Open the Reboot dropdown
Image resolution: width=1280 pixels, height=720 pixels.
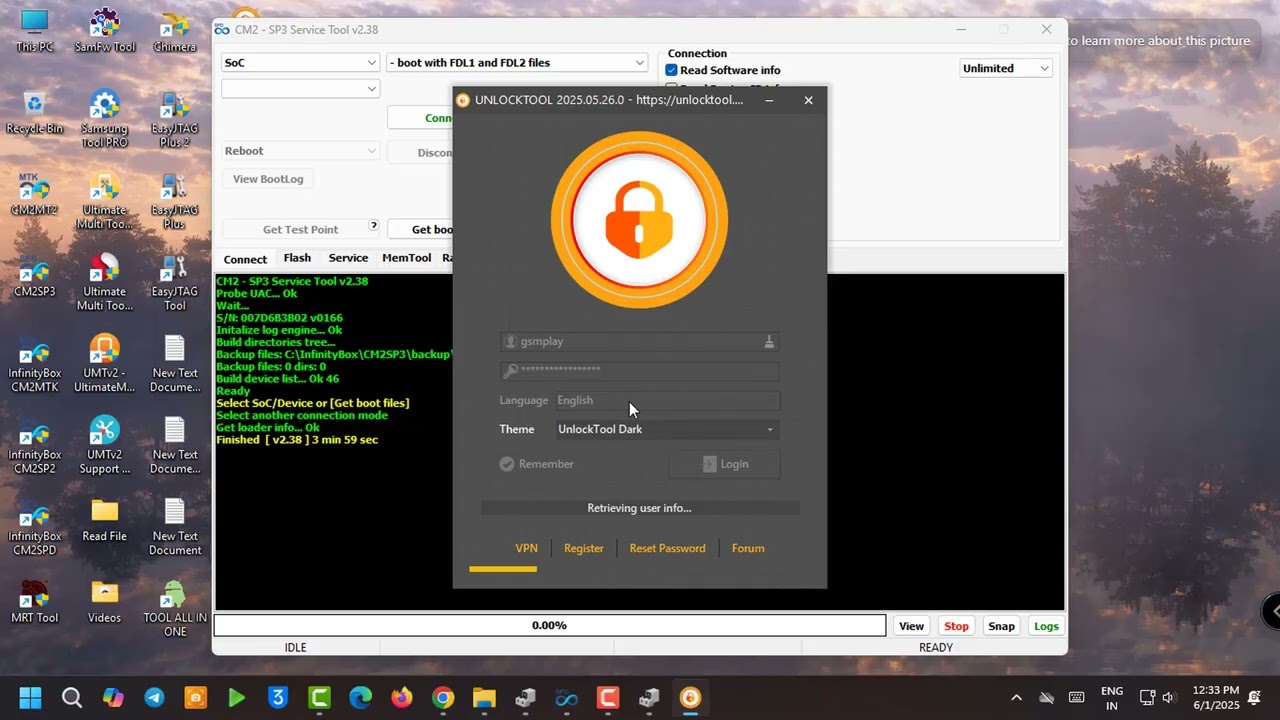[300, 151]
